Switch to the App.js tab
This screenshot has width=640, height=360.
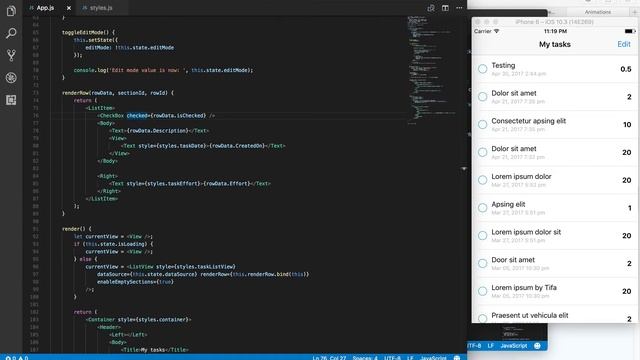[x=45, y=8]
